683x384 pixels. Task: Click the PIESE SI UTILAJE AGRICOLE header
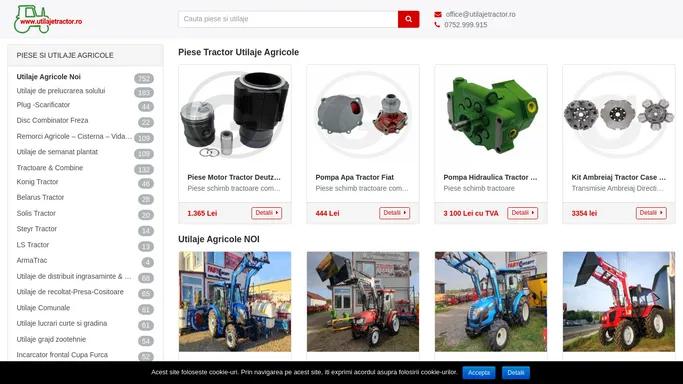(65, 55)
